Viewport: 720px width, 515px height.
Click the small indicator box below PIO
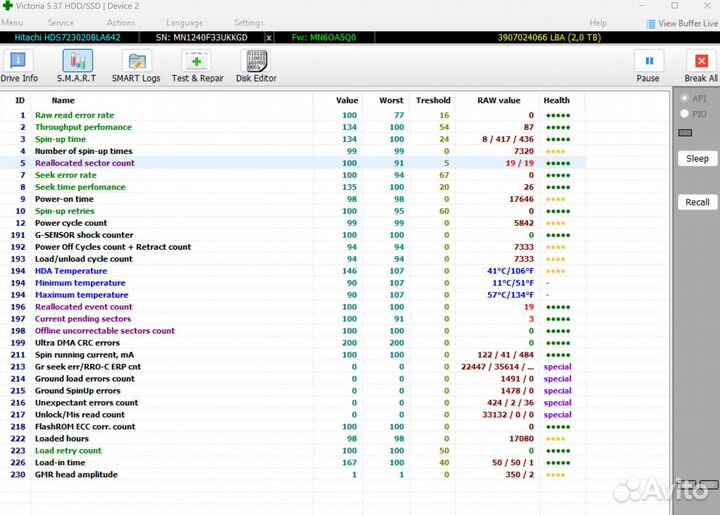pyautogui.click(x=685, y=132)
